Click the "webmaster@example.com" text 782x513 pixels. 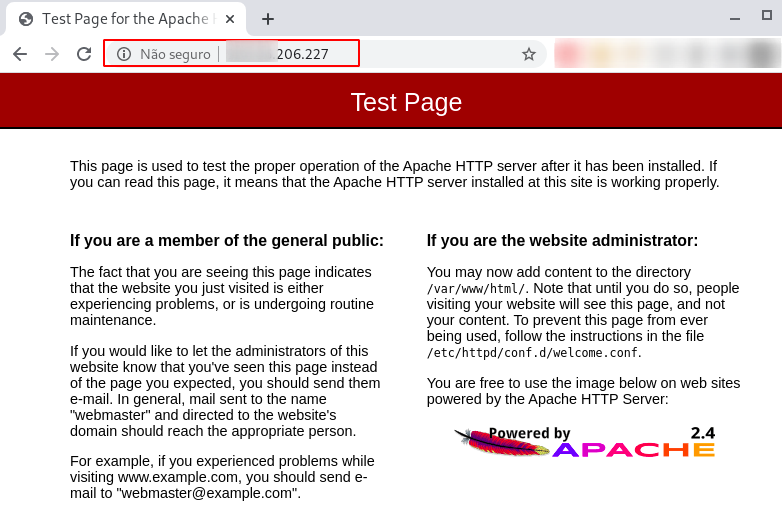tap(206, 493)
